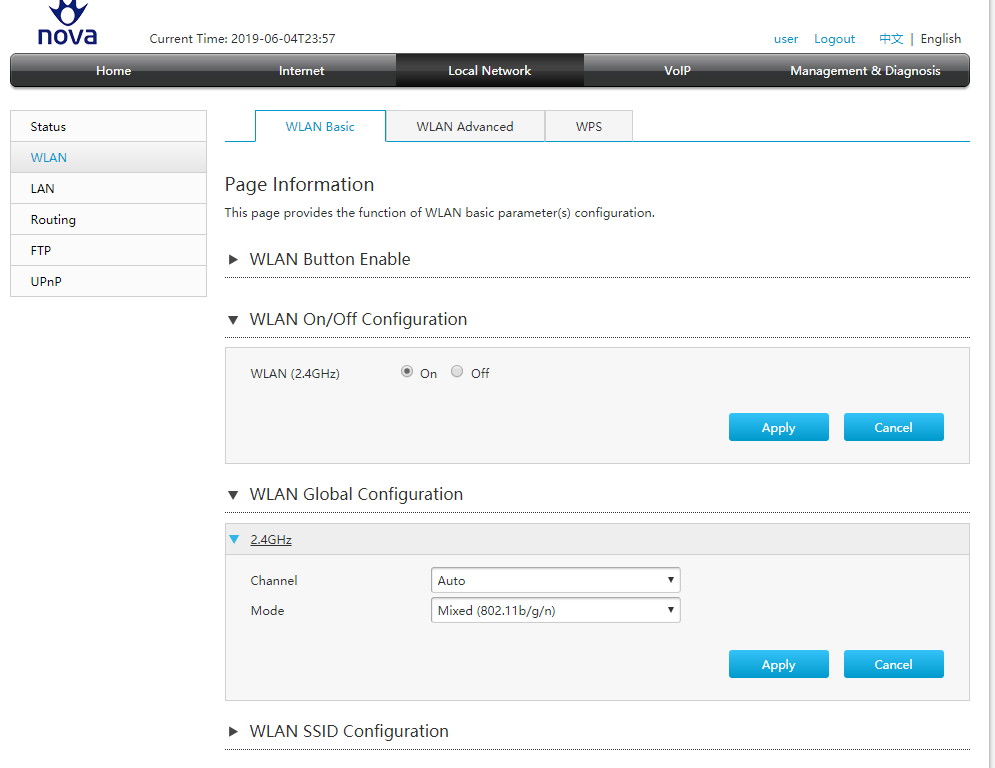This screenshot has height=768, width=995.
Task: Cancel the WLAN Global Configuration changes
Action: pos(893,664)
